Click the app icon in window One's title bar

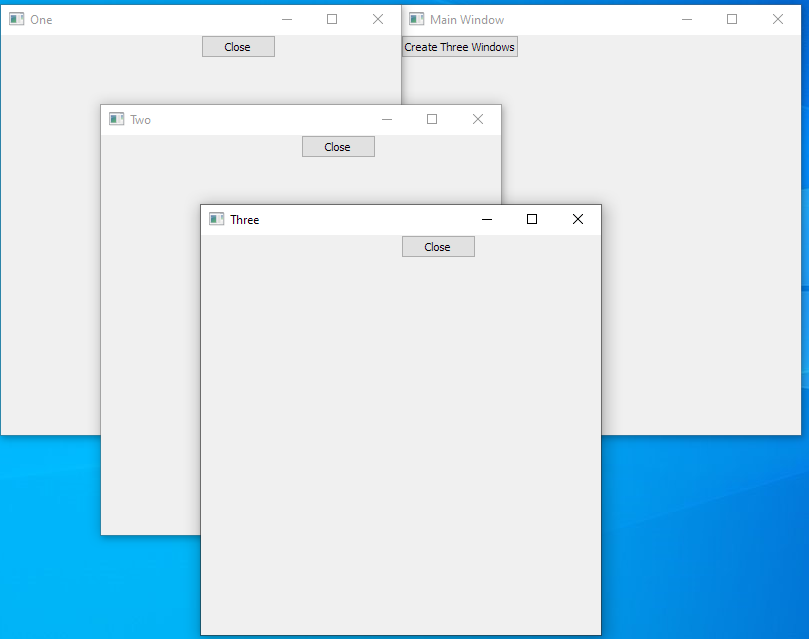[17, 19]
